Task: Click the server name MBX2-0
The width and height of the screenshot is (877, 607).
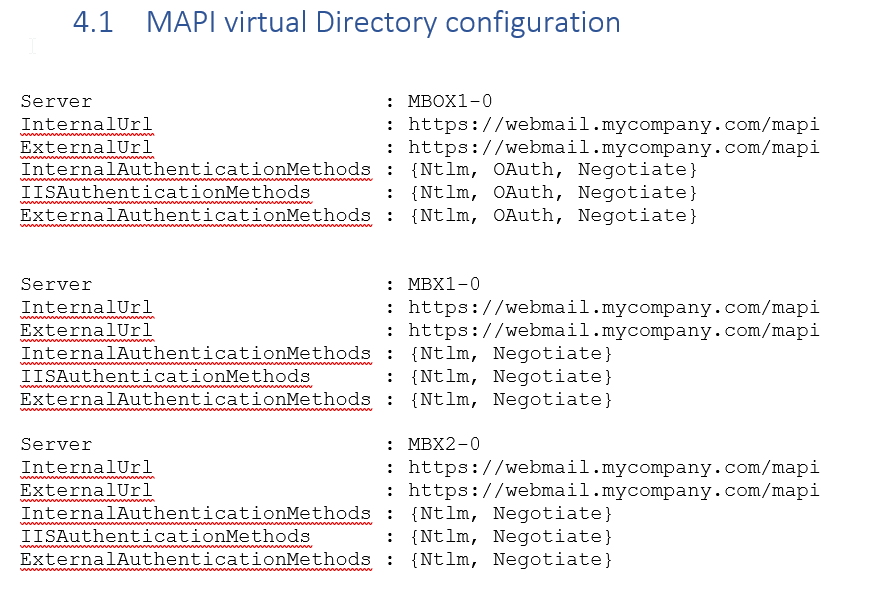Action: point(443,444)
